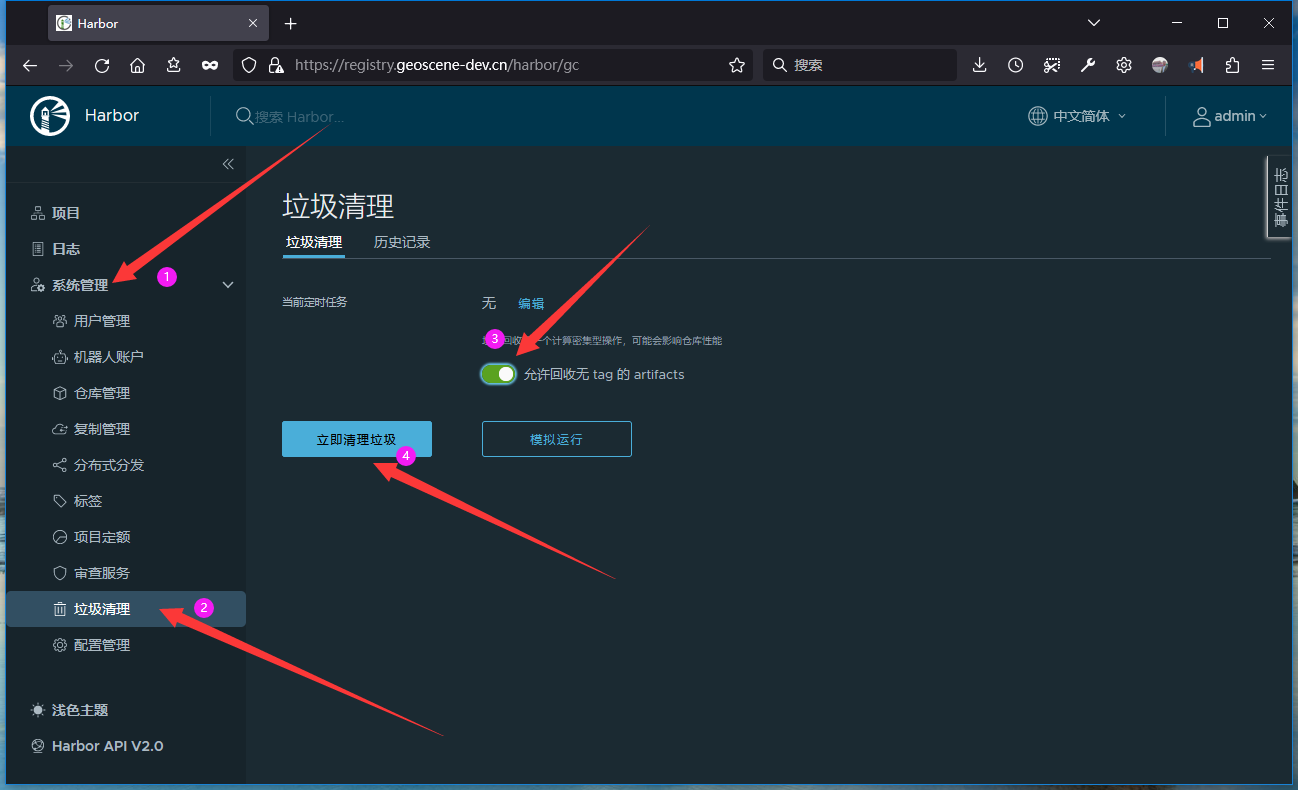1298x790 pixels.
Task: Select 分布式分发 in the sidebar
Action: [109, 465]
